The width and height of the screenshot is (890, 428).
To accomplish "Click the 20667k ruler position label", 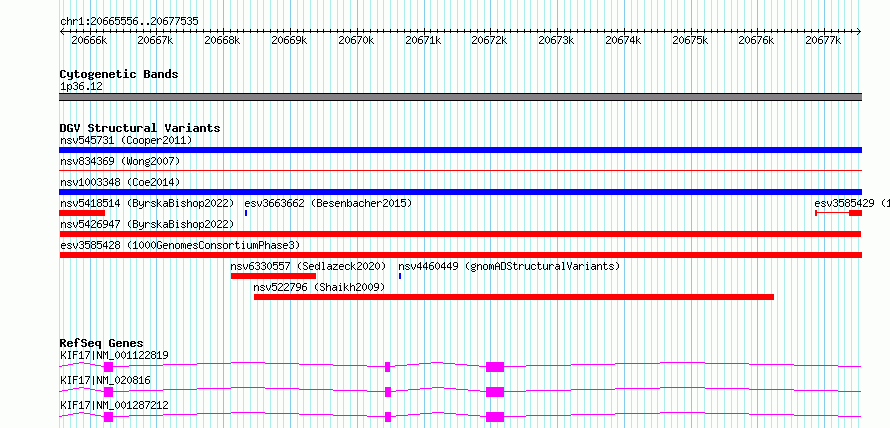I will click(x=156, y=40).
